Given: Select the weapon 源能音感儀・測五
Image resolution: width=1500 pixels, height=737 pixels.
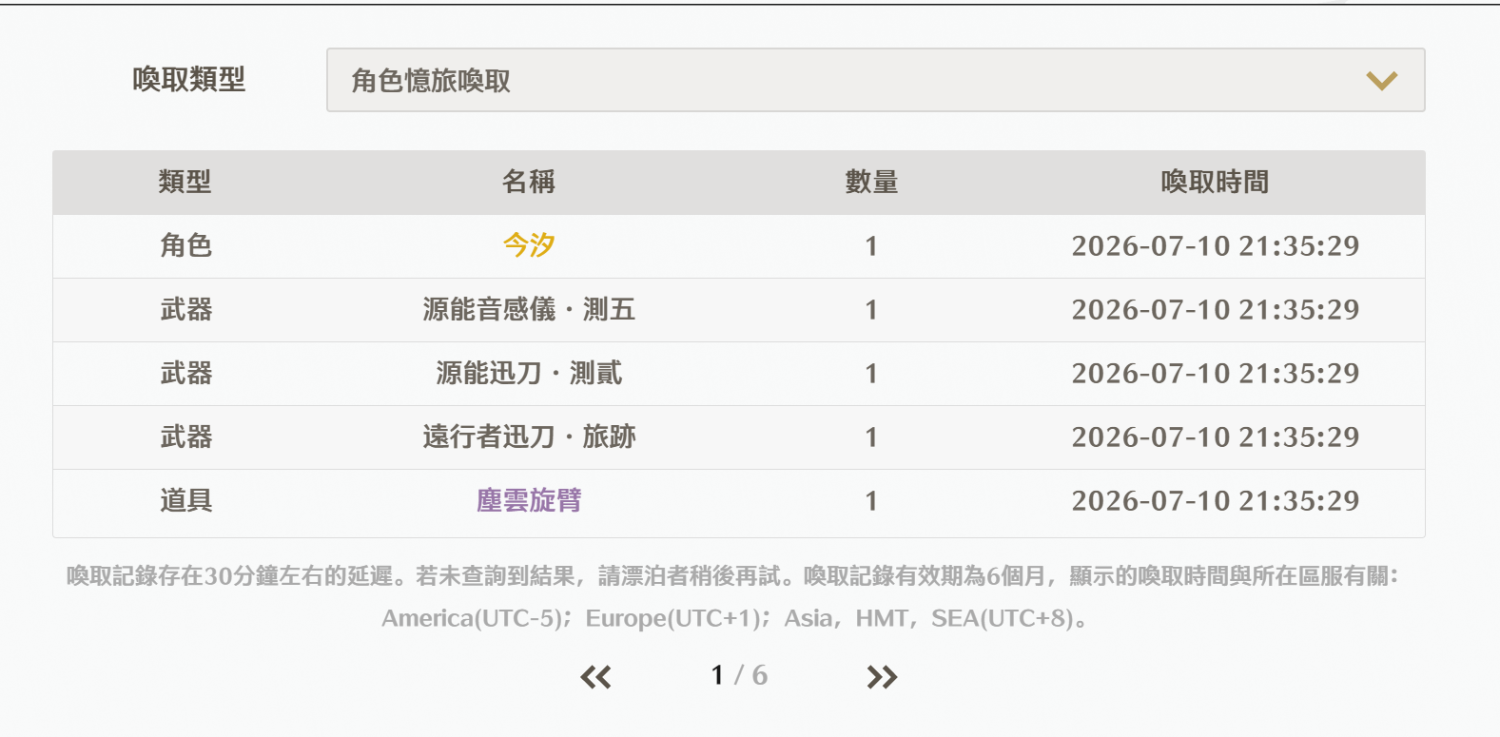Looking at the screenshot, I should (x=528, y=310).
